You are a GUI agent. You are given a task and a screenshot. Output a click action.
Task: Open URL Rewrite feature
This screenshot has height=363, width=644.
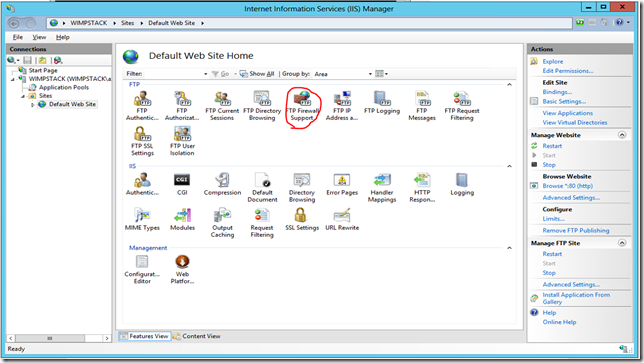point(342,219)
